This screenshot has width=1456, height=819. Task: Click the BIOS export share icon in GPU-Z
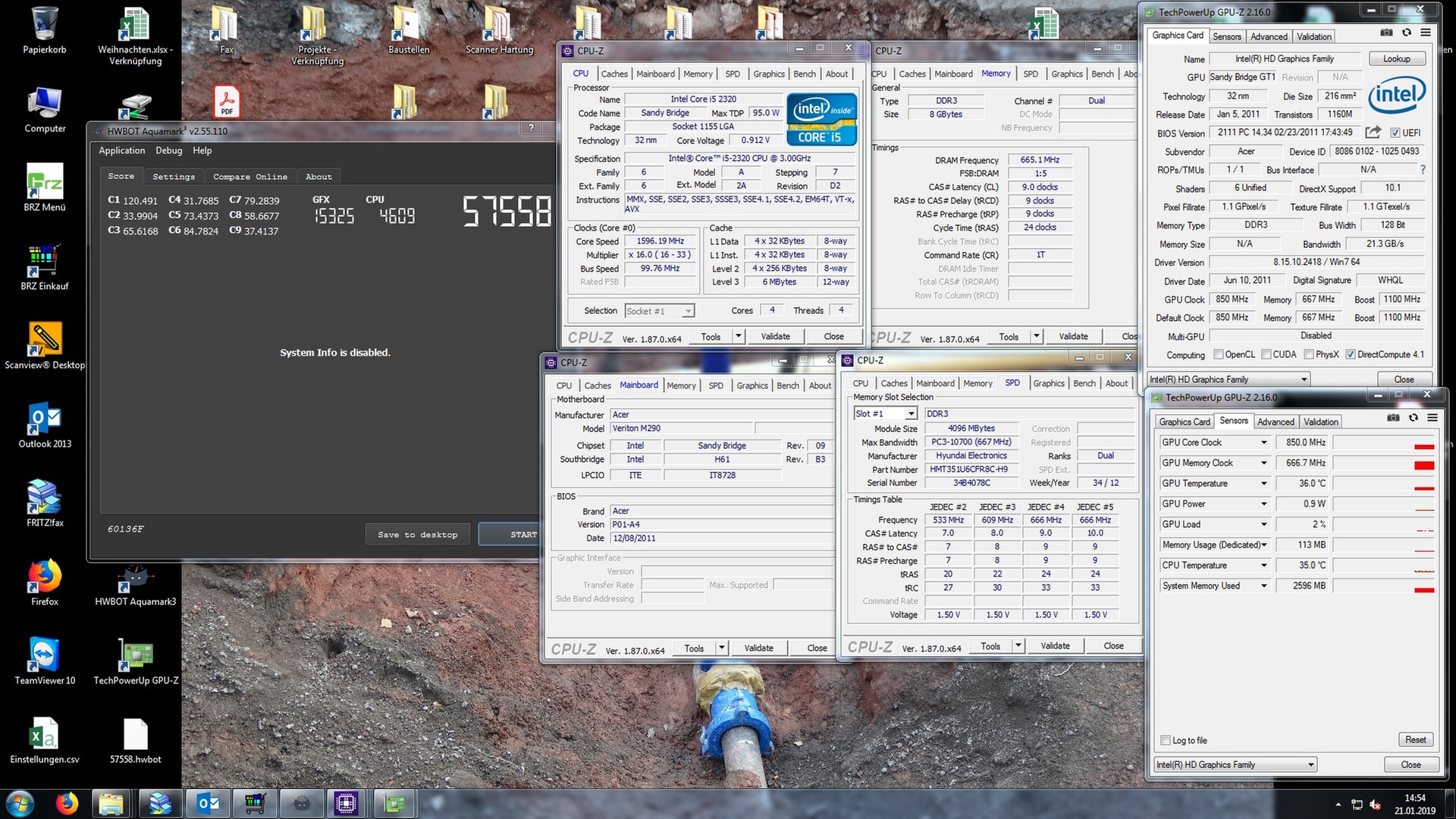1373,132
